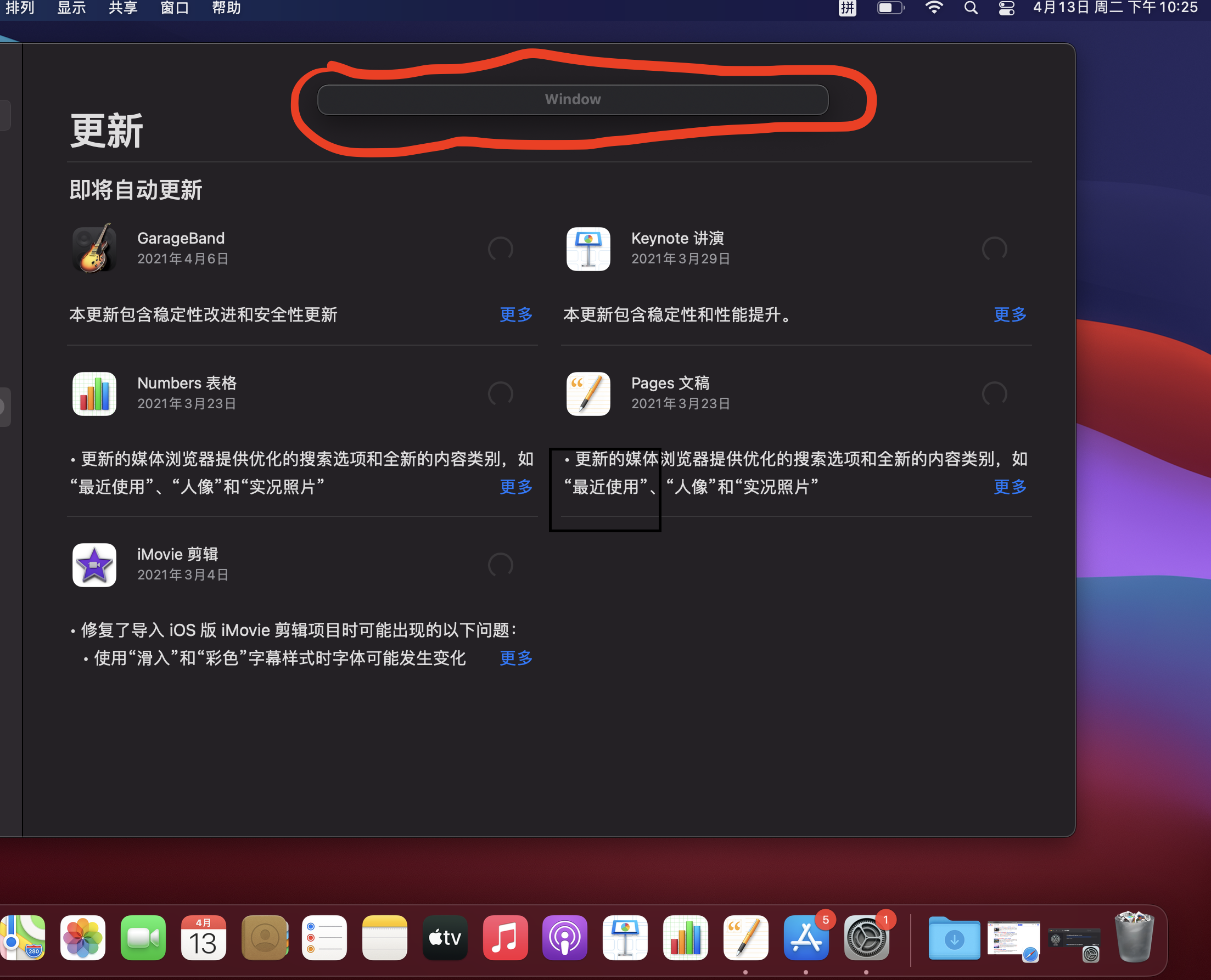Open System Preferences from the Dock
This screenshot has height=980, width=1211.
point(866,938)
